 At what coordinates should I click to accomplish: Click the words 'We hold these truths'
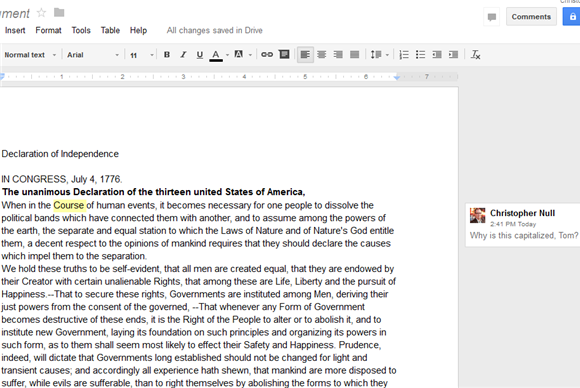point(44,269)
